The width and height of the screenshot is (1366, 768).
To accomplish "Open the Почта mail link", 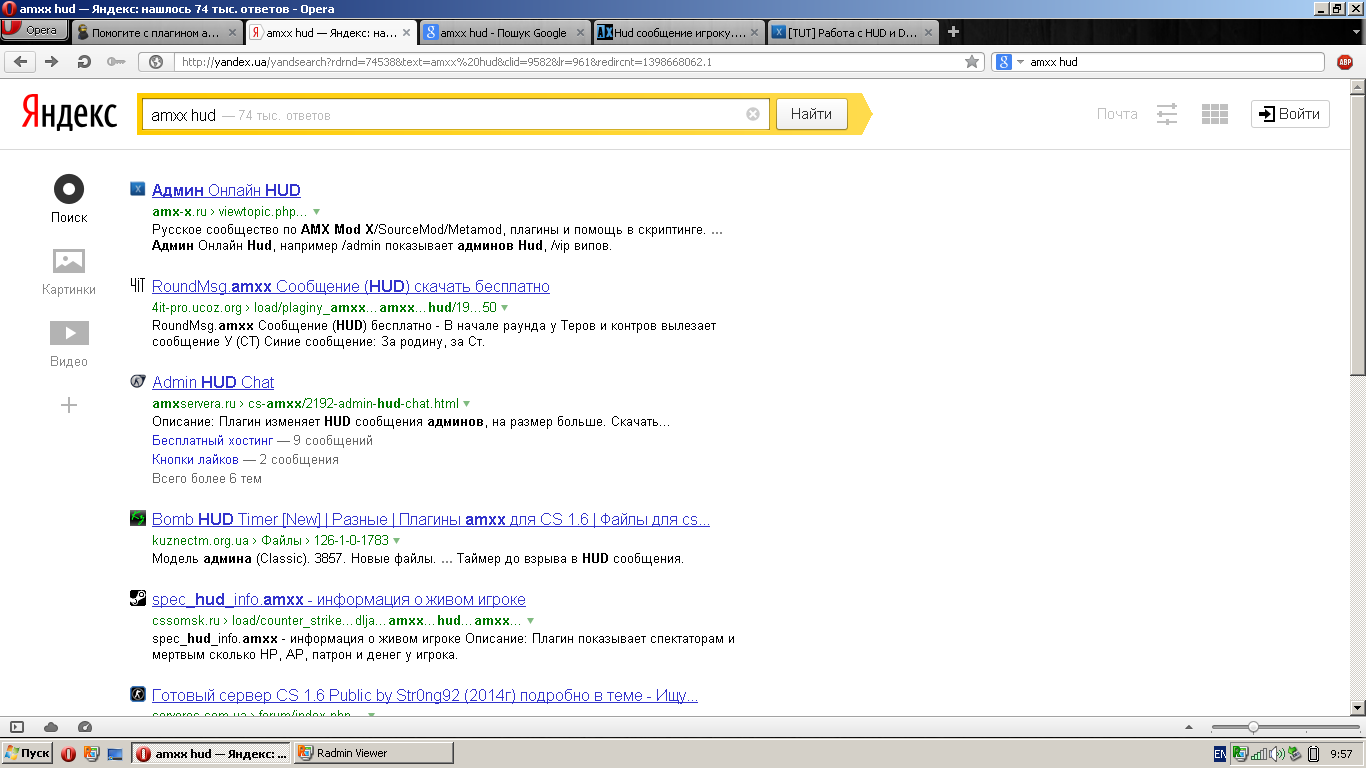I will pos(1117,114).
